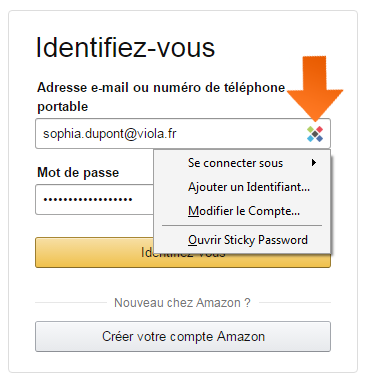Screen dimensions: 365x379
Task: Click the separator line in context menu
Action: pos(242,226)
